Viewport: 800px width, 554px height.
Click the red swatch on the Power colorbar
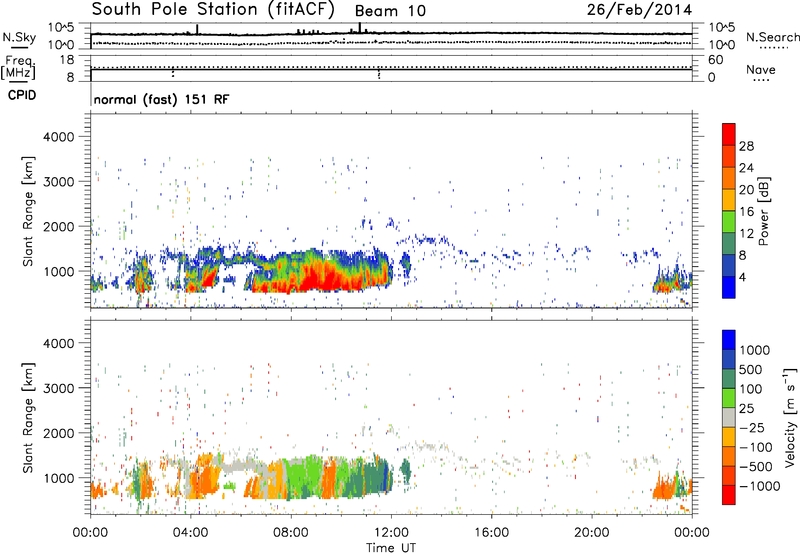[729, 134]
